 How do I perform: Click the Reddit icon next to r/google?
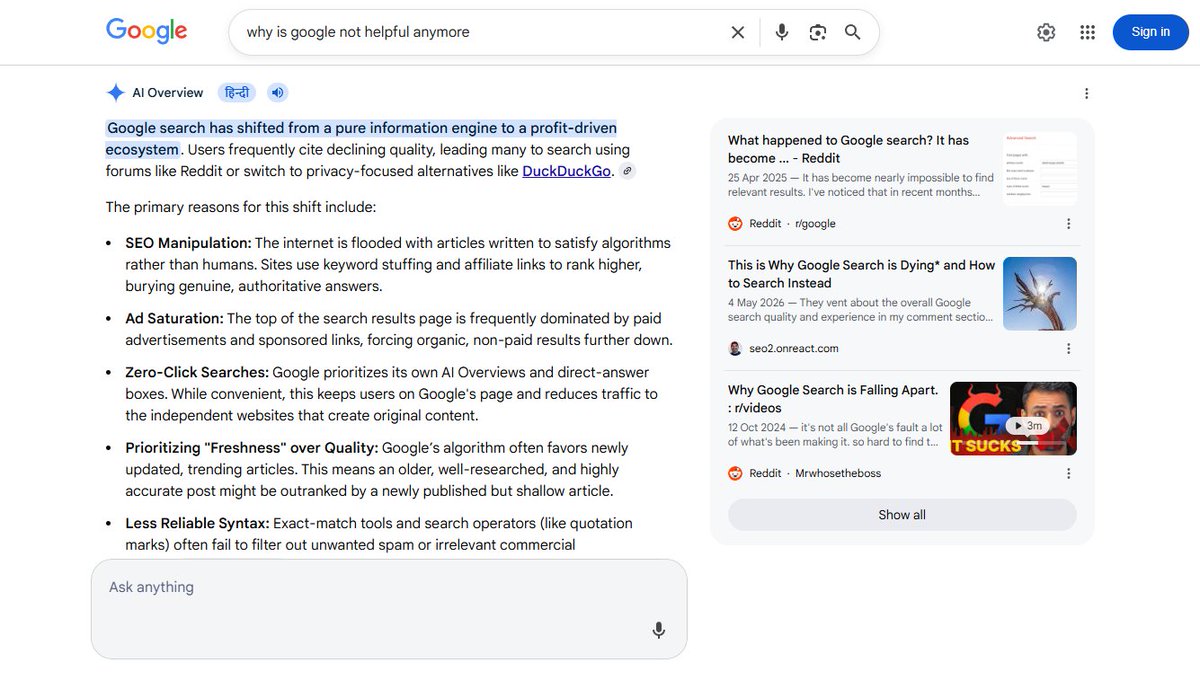pyautogui.click(x=736, y=224)
